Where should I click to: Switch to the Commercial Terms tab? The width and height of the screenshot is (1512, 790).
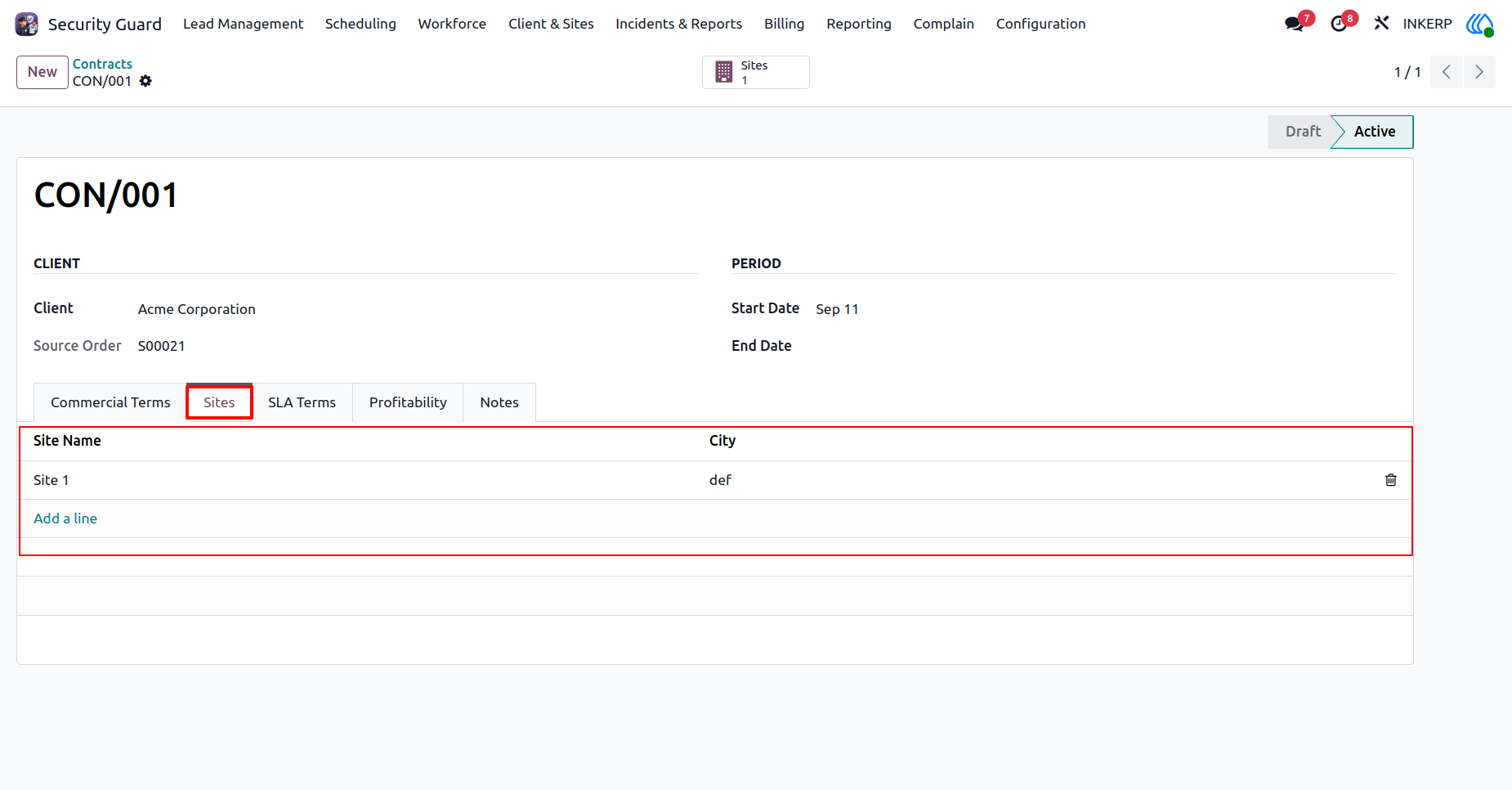tap(110, 402)
